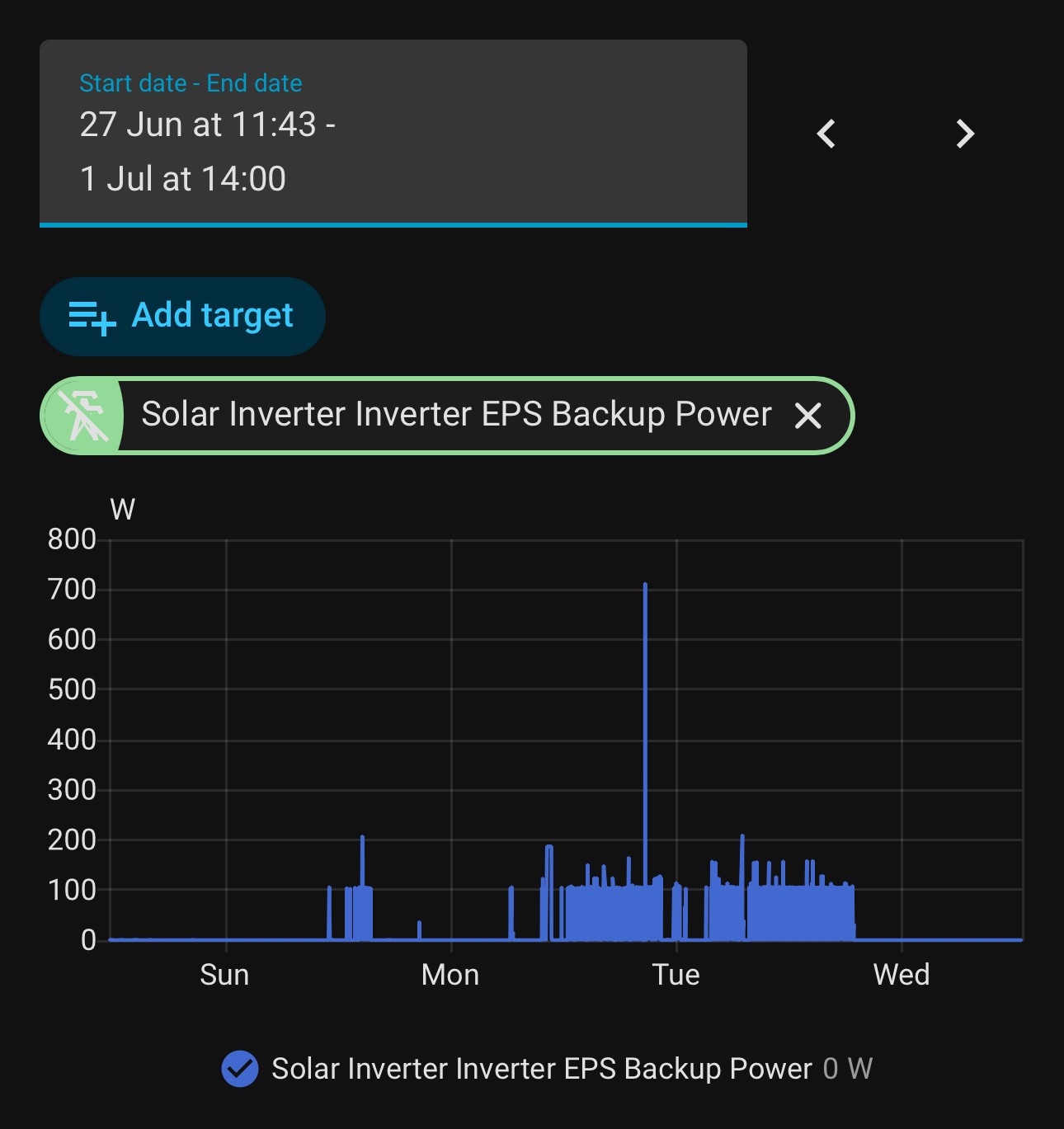
Task: Click the 200 W peak on Sunday afternoon
Action: [x=362, y=840]
